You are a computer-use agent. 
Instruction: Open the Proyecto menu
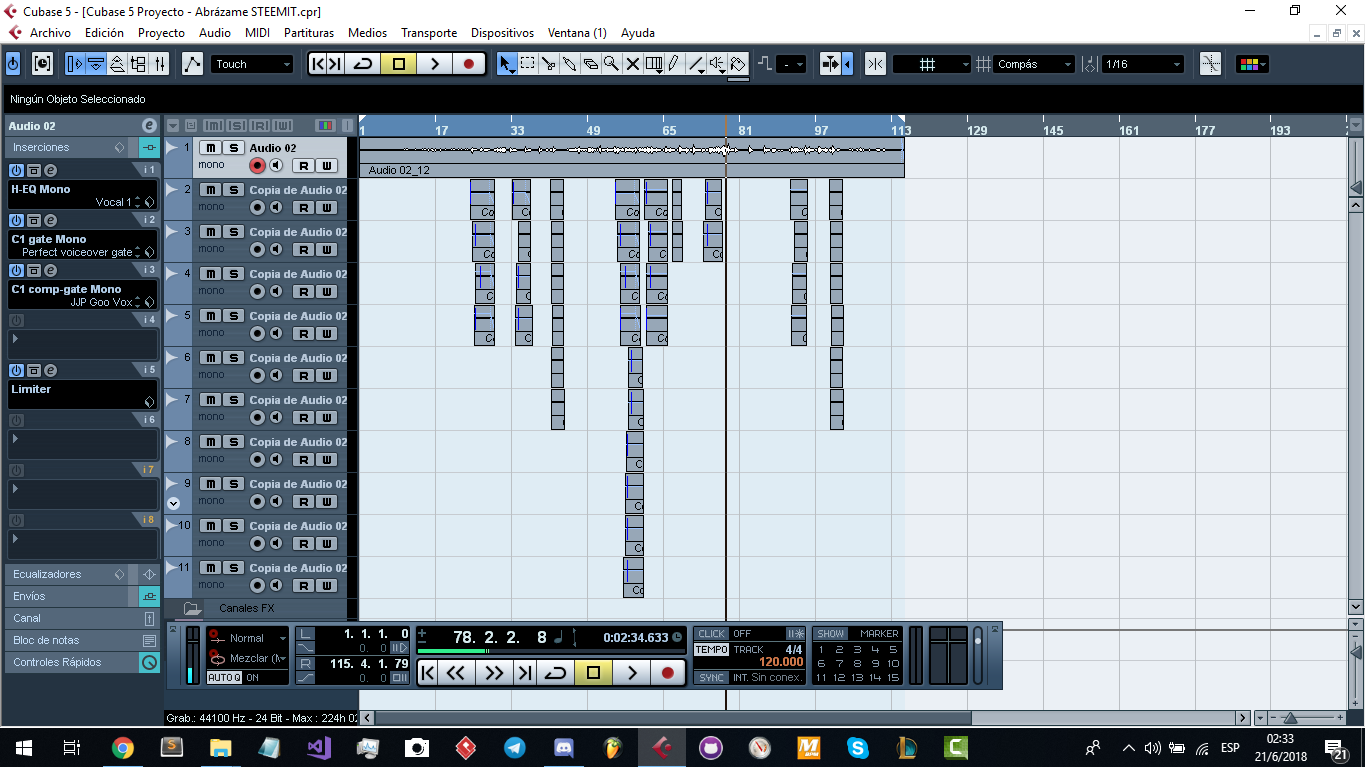(x=161, y=33)
